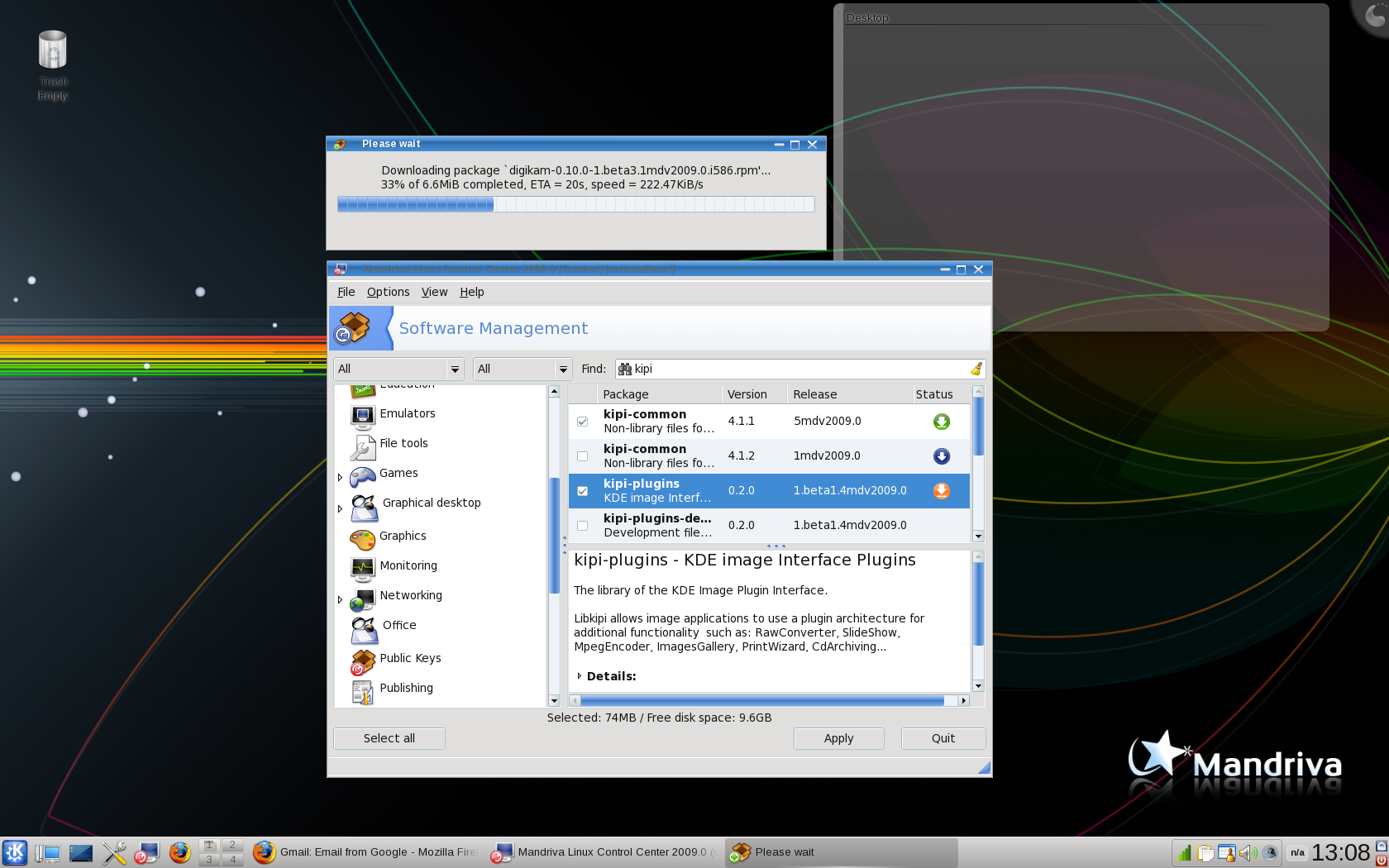Clear the search with the broom icon
This screenshot has height=868, width=1389.
point(976,369)
